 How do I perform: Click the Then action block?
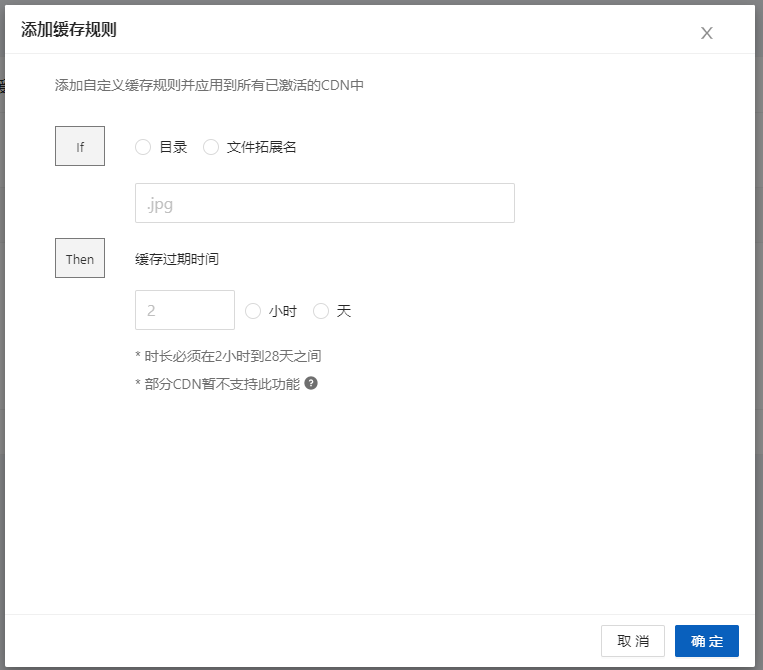(80, 259)
